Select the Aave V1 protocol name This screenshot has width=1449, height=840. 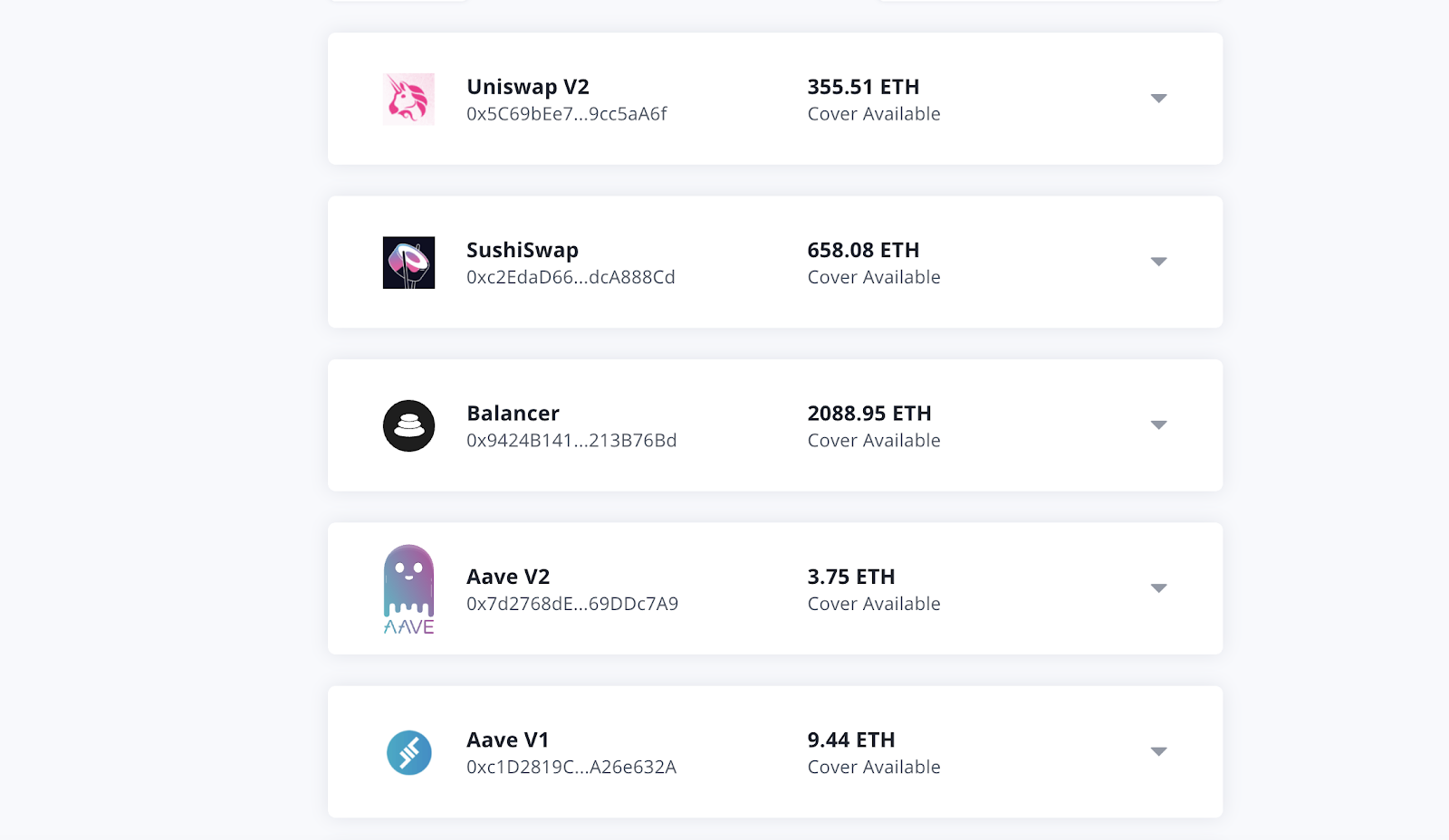click(x=508, y=740)
